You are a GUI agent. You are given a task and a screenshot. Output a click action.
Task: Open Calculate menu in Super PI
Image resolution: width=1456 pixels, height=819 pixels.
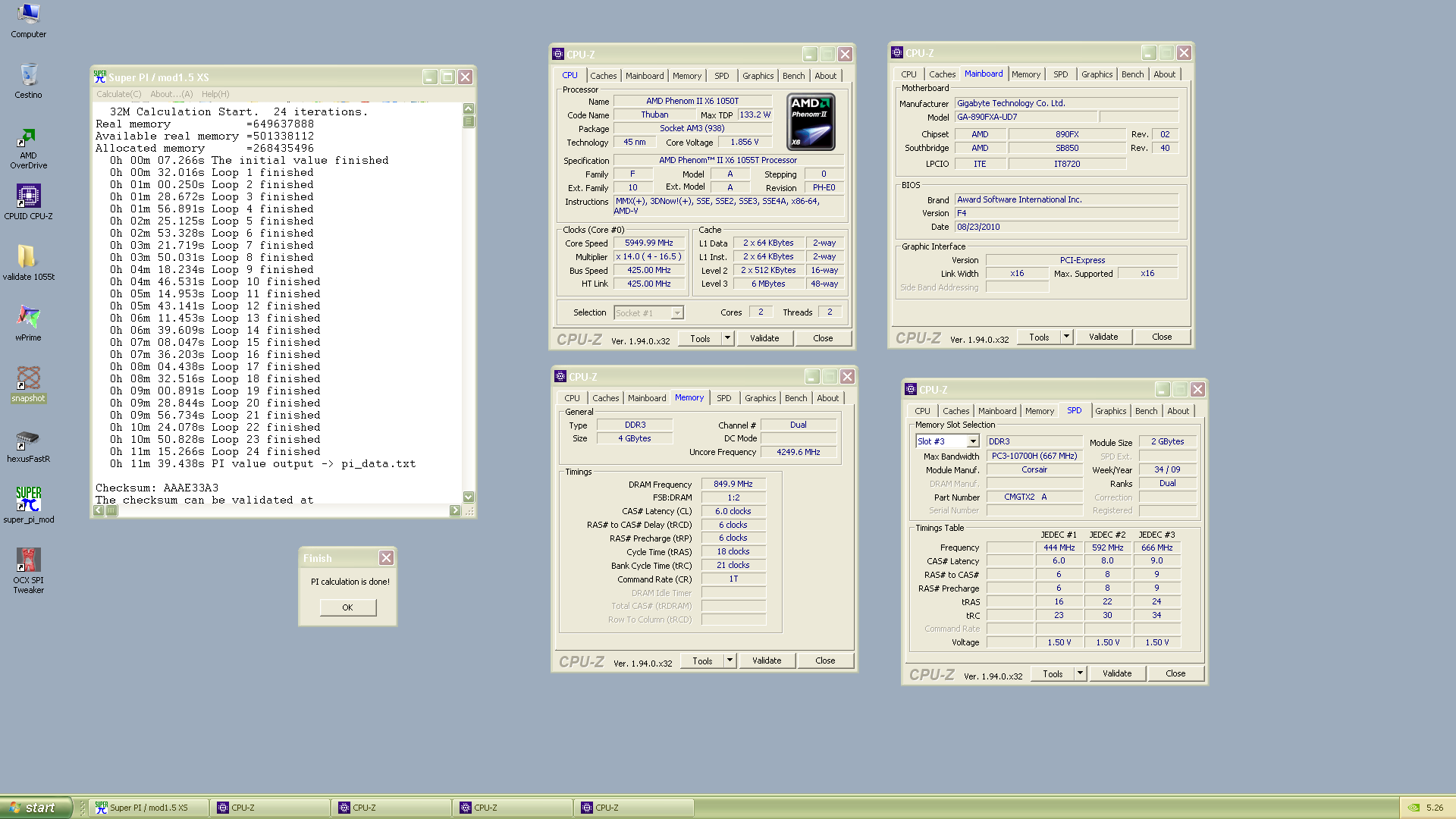click(118, 94)
